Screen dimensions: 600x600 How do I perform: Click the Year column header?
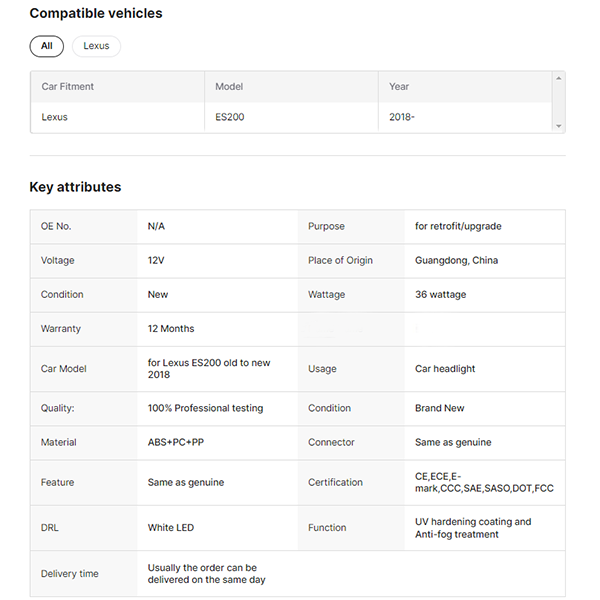tap(399, 87)
